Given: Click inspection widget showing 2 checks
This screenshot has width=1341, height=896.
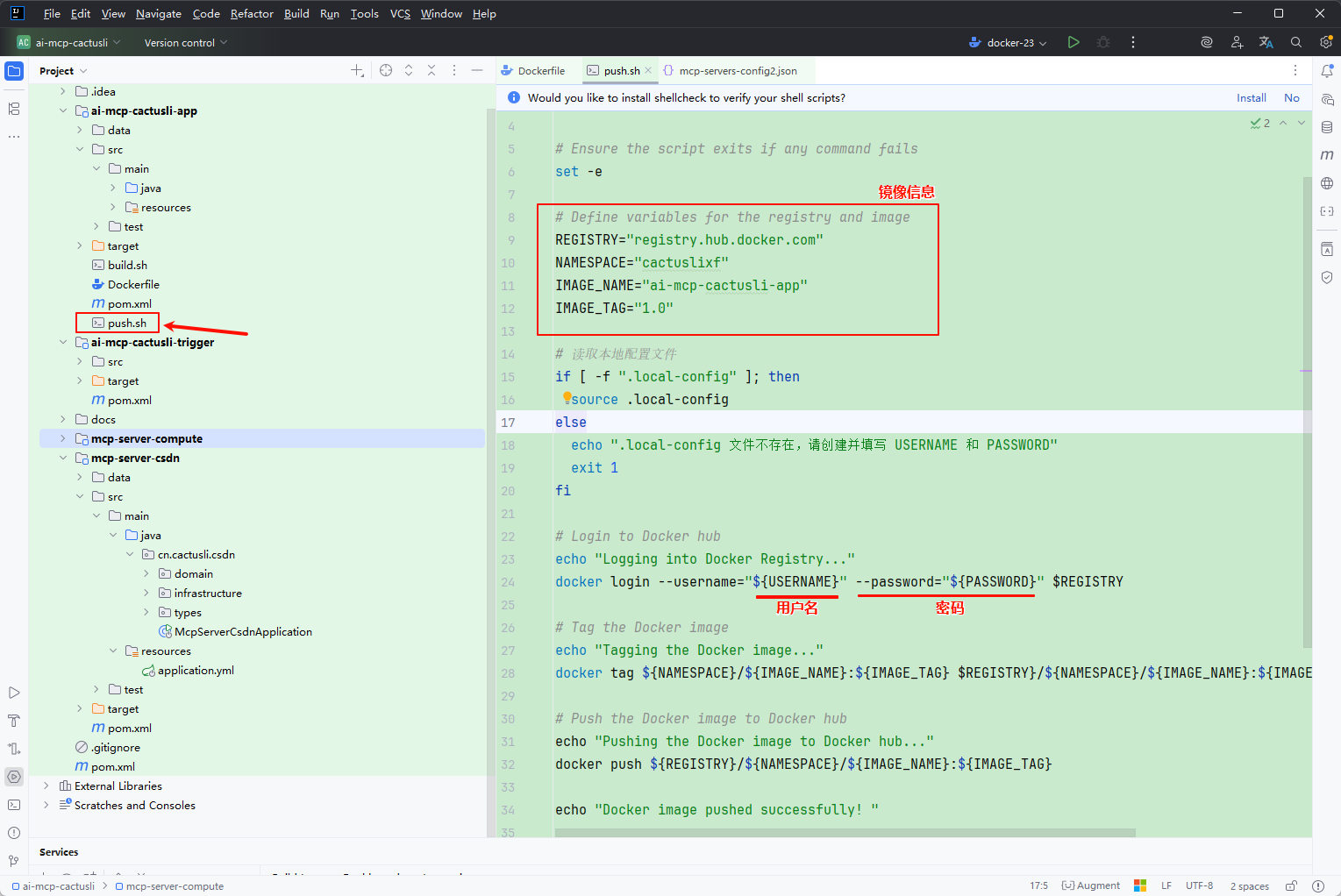Looking at the screenshot, I should point(1260,123).
